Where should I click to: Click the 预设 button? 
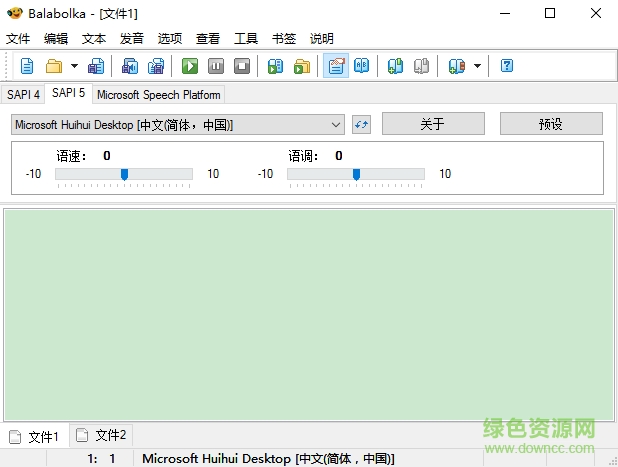pyautogui.click(x=551, y=124)
